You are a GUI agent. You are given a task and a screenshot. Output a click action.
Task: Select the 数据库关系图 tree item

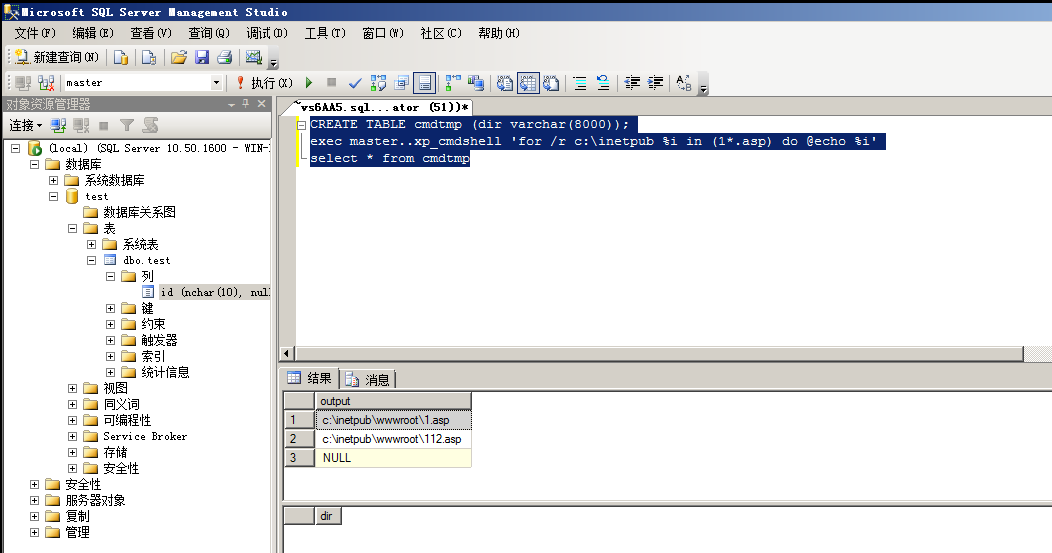click(140, 213)
